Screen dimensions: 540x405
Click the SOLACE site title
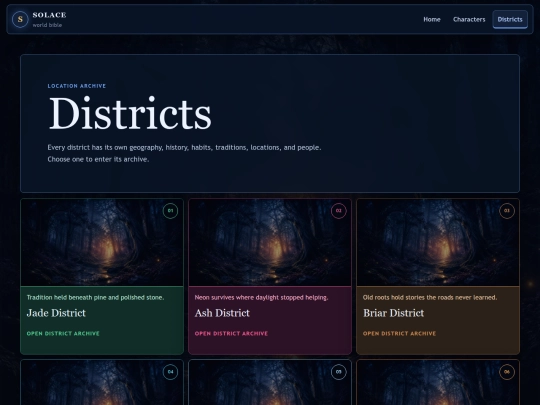pyautogui.click(x=49, y=15)
